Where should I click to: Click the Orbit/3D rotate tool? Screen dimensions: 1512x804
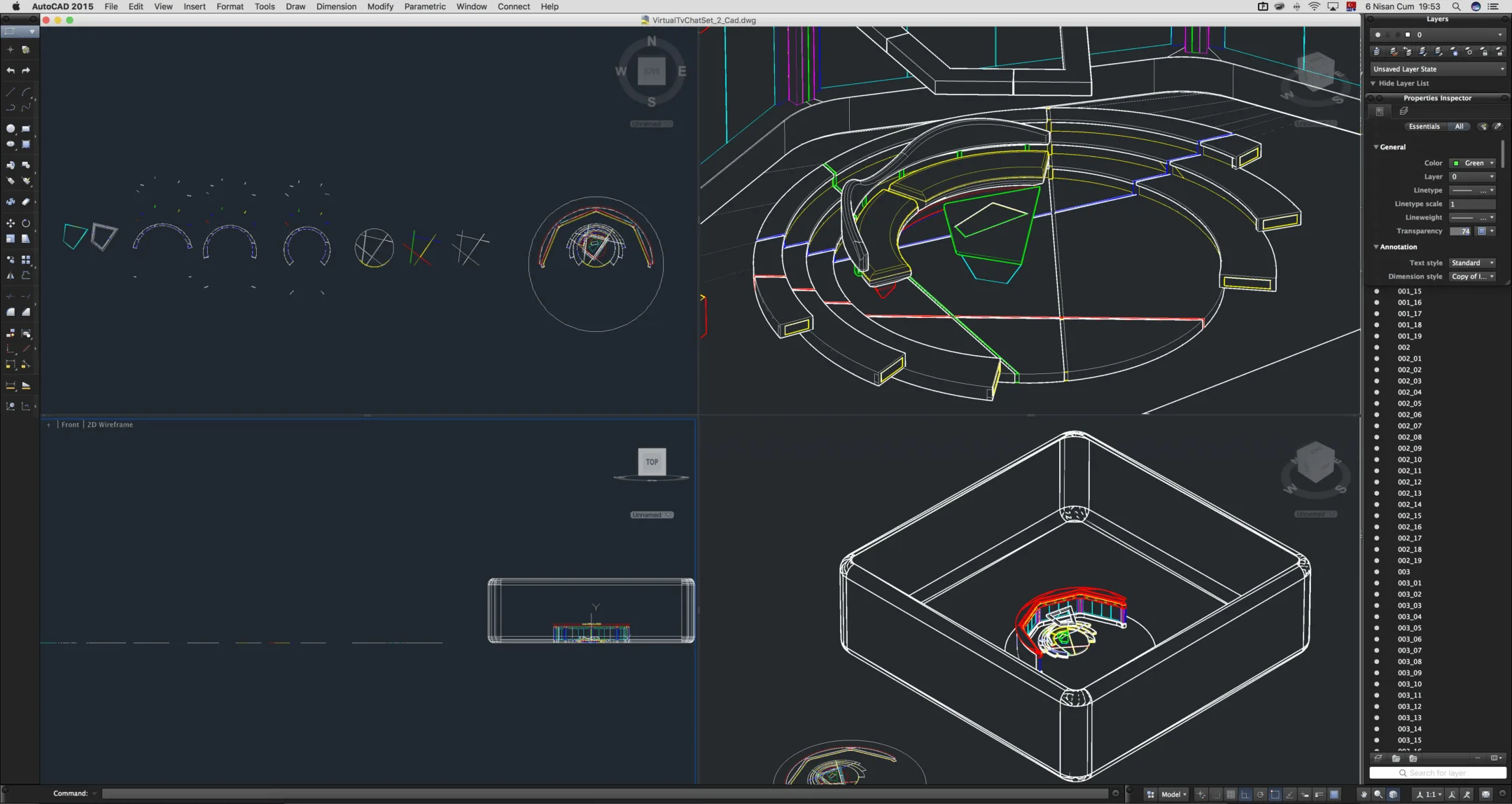pos(26,221)
